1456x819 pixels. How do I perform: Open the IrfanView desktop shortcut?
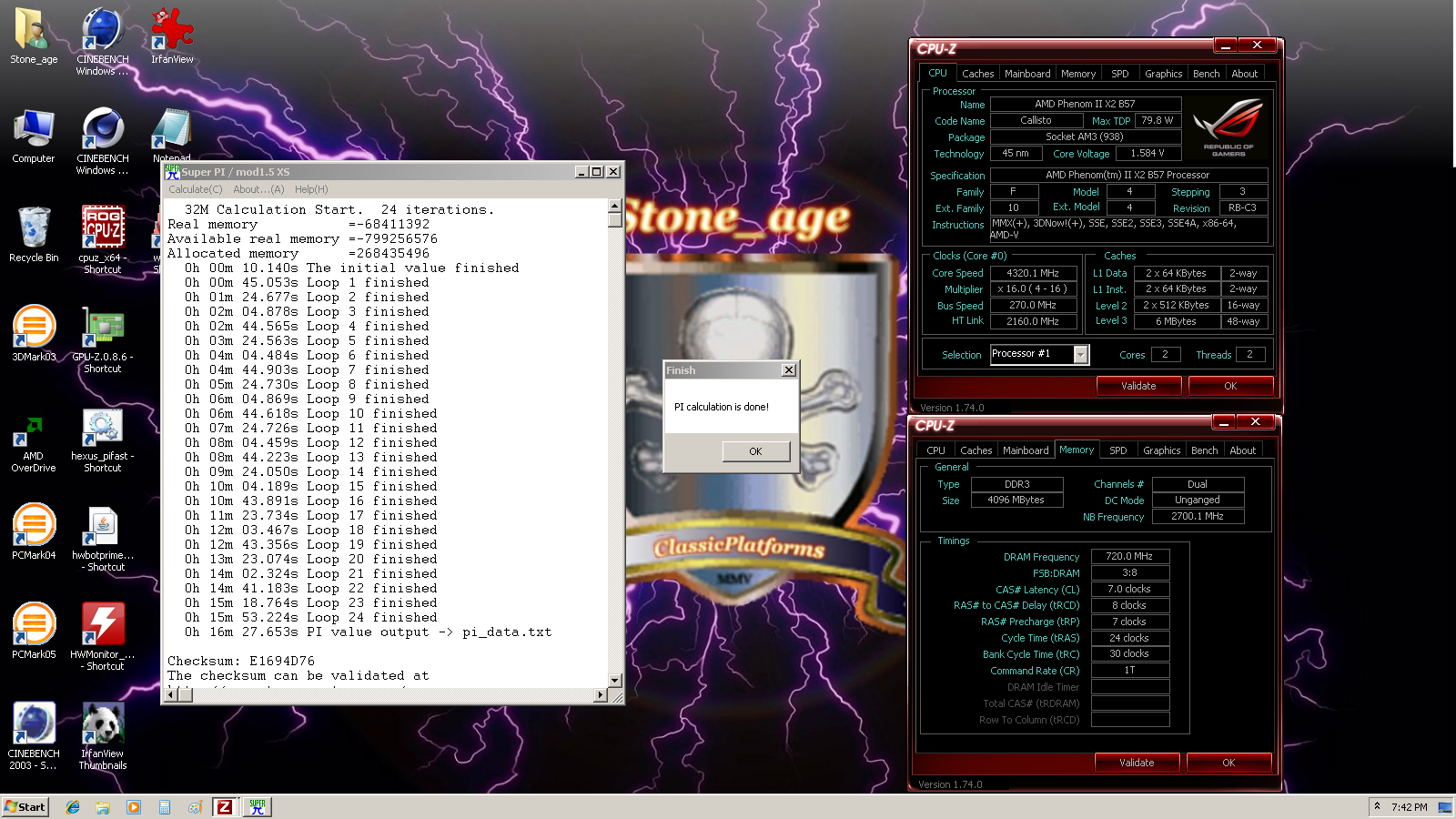click(172, 36)
